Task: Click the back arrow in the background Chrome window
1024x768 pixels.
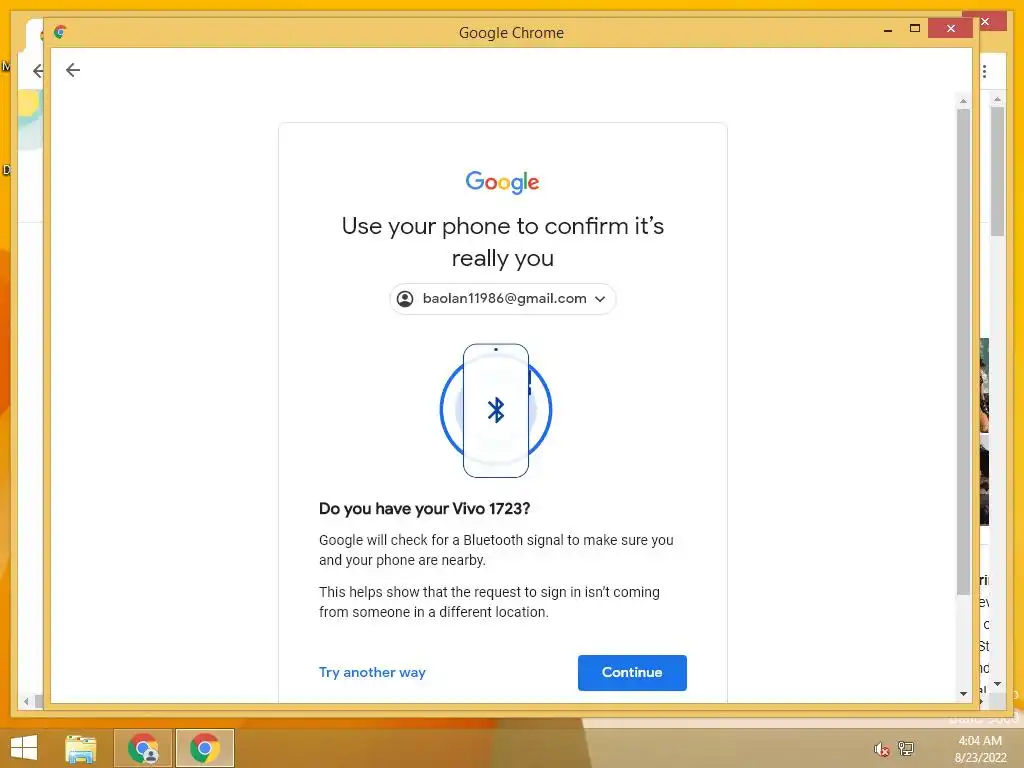Action: tap(39, 71)
